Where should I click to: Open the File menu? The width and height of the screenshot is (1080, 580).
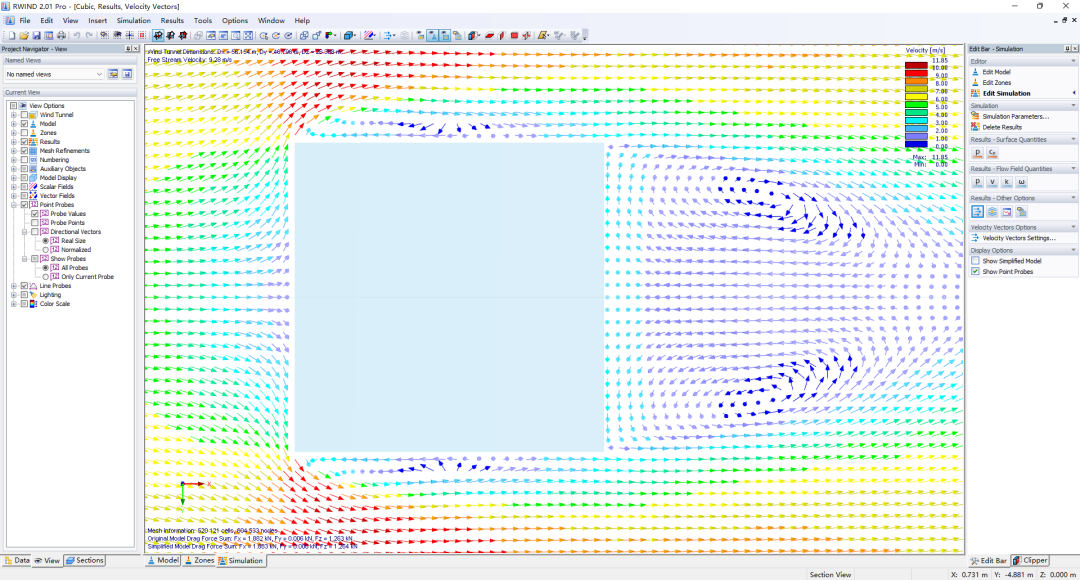pos(25,21)
